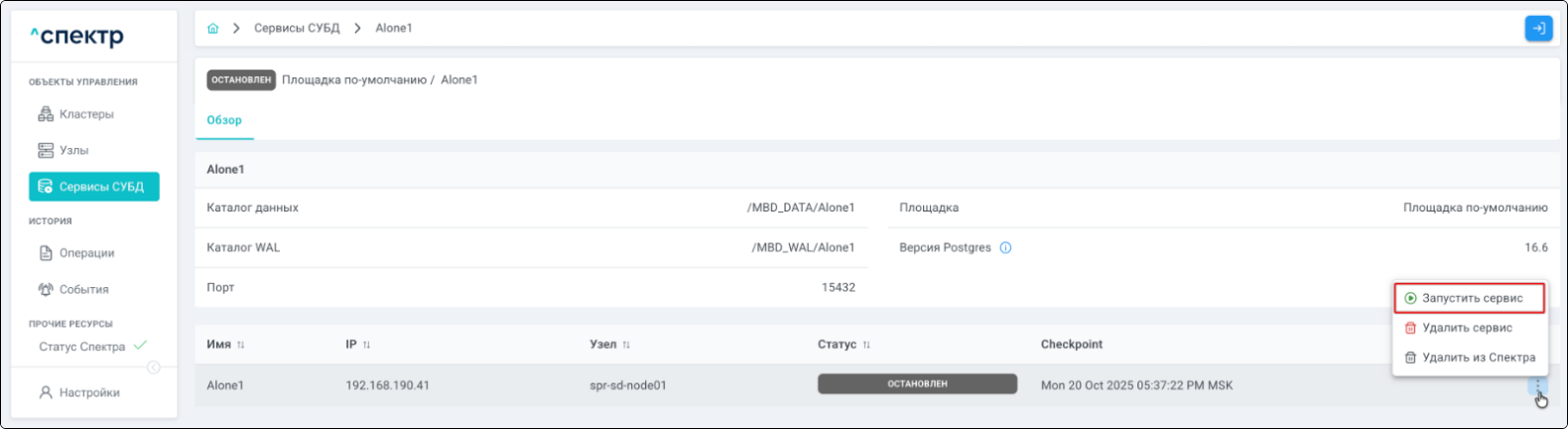
Task: Open Операции history page
Action: tap(85, 253)
